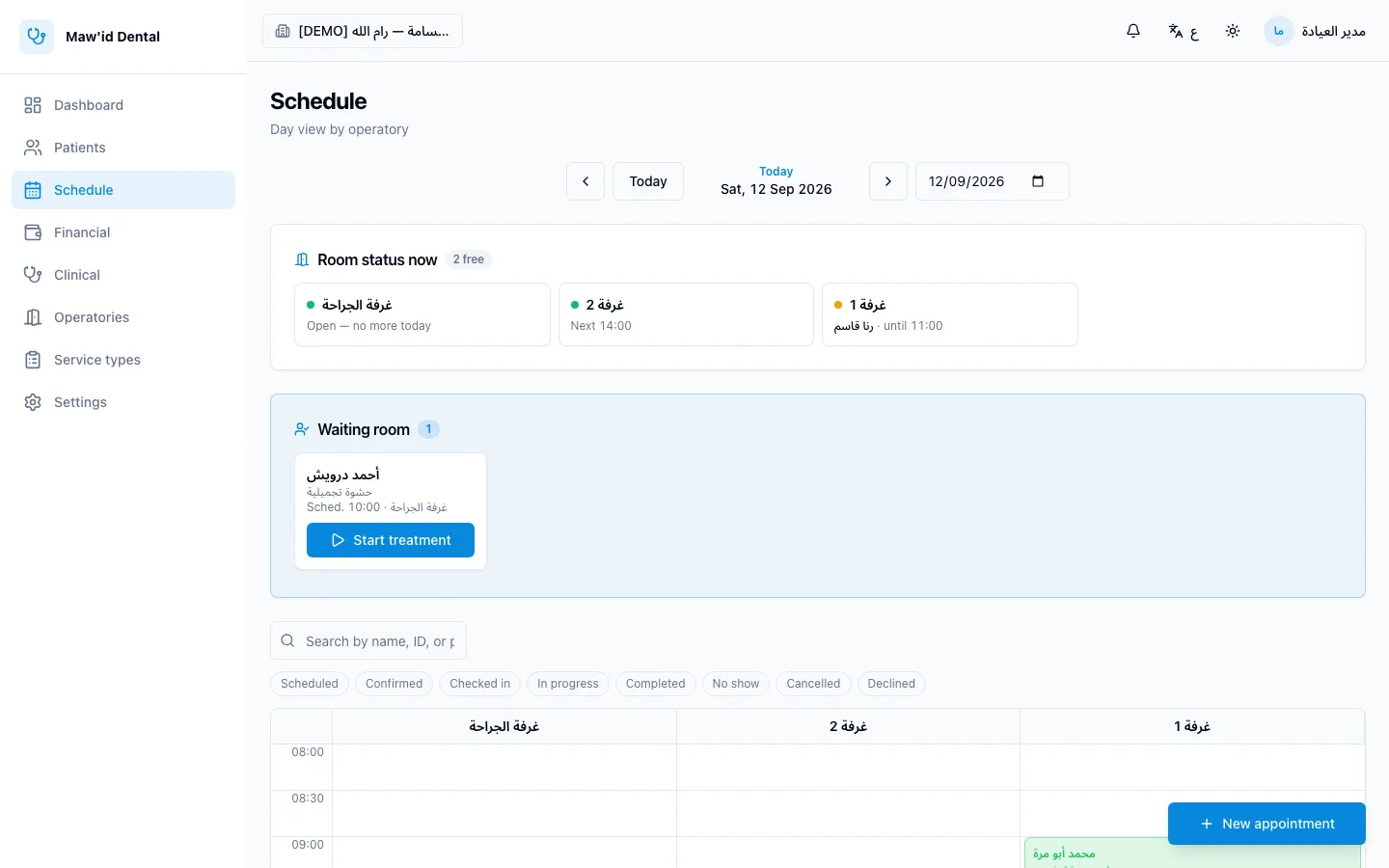1389x868 pixels.
Task: Navigate to Patients in sidebar
Action: [123, 148]
